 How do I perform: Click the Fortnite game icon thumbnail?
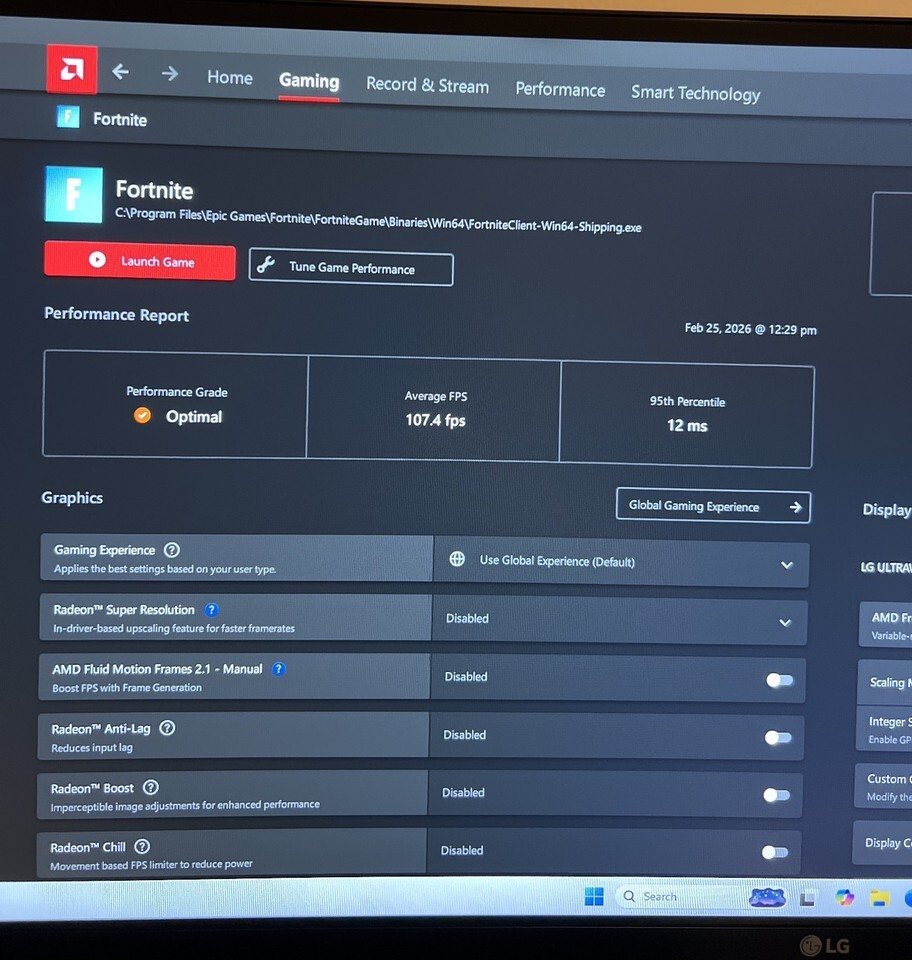74,194
